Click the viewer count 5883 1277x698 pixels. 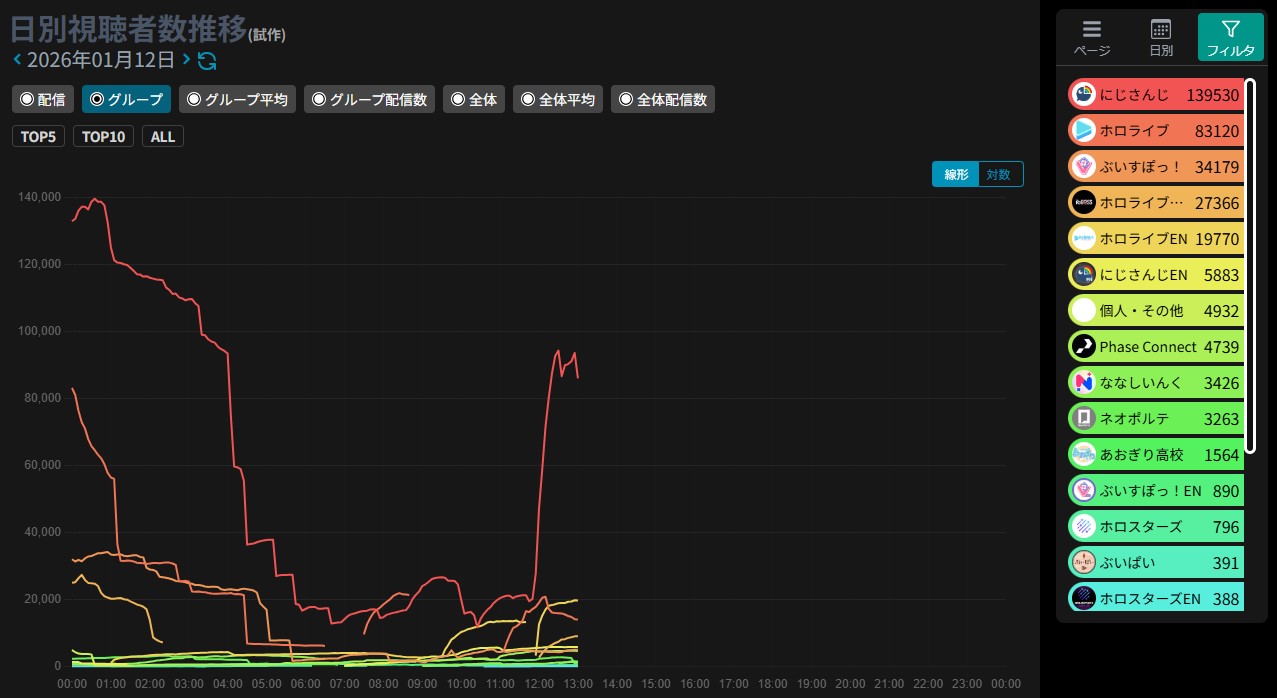1221,275
